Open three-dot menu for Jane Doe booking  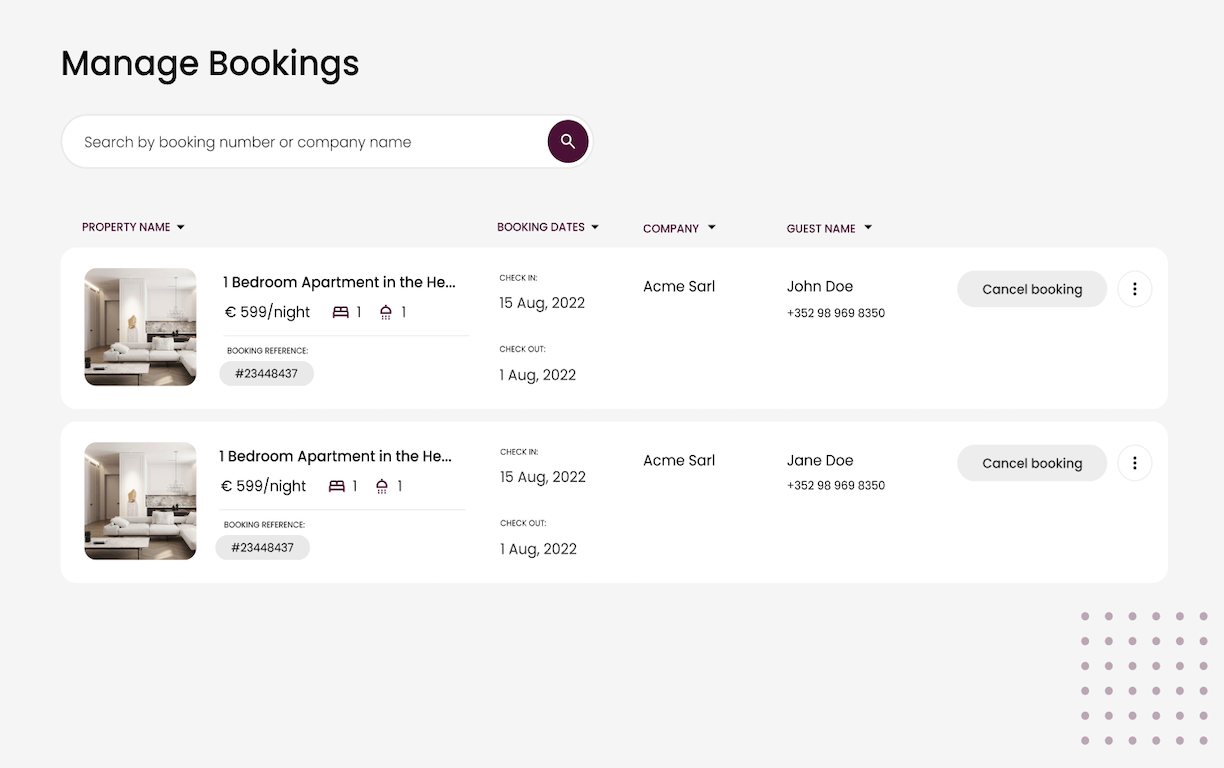point(1134,463)
